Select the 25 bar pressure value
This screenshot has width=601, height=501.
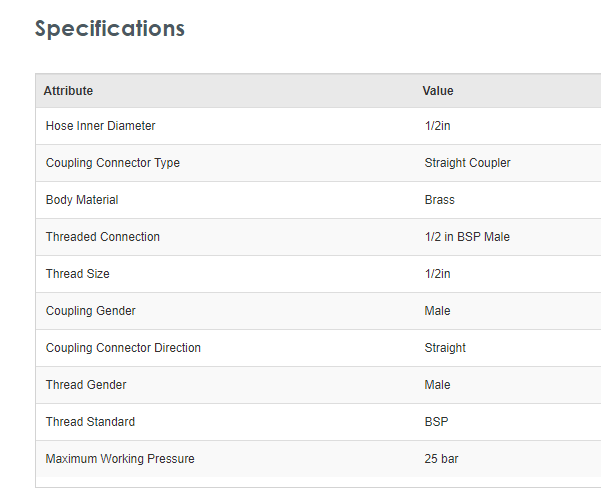441,459
